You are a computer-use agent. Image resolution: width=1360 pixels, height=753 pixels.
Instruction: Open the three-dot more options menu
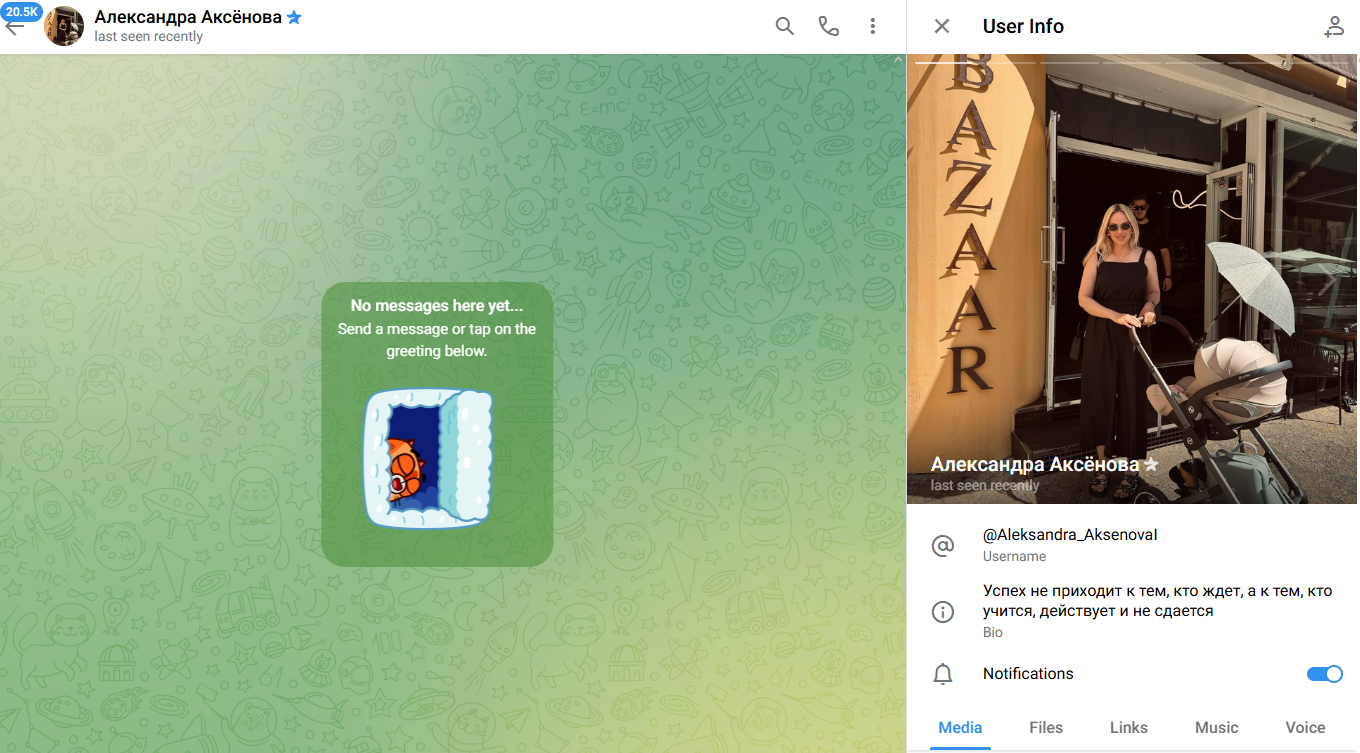point(873,26)
